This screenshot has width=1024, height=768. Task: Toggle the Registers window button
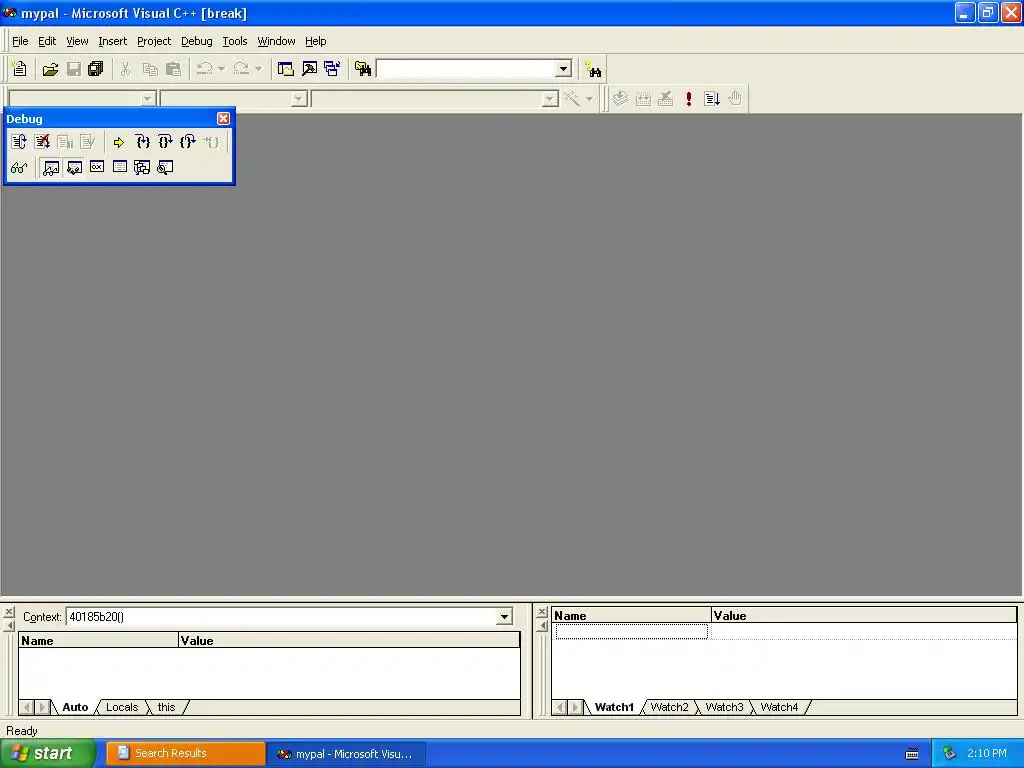pyautogui.click(x=97, y=168)
